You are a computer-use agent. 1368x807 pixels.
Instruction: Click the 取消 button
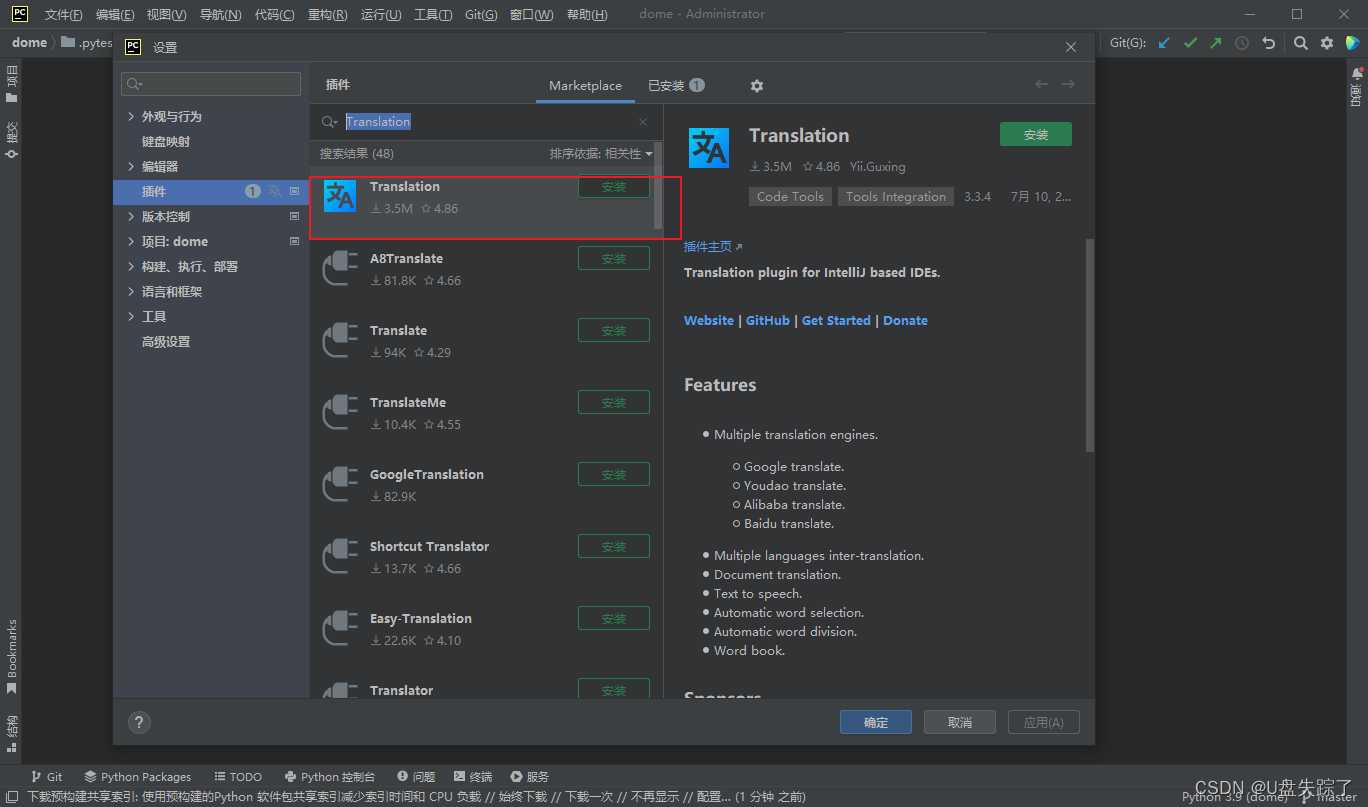click(960, 722)
